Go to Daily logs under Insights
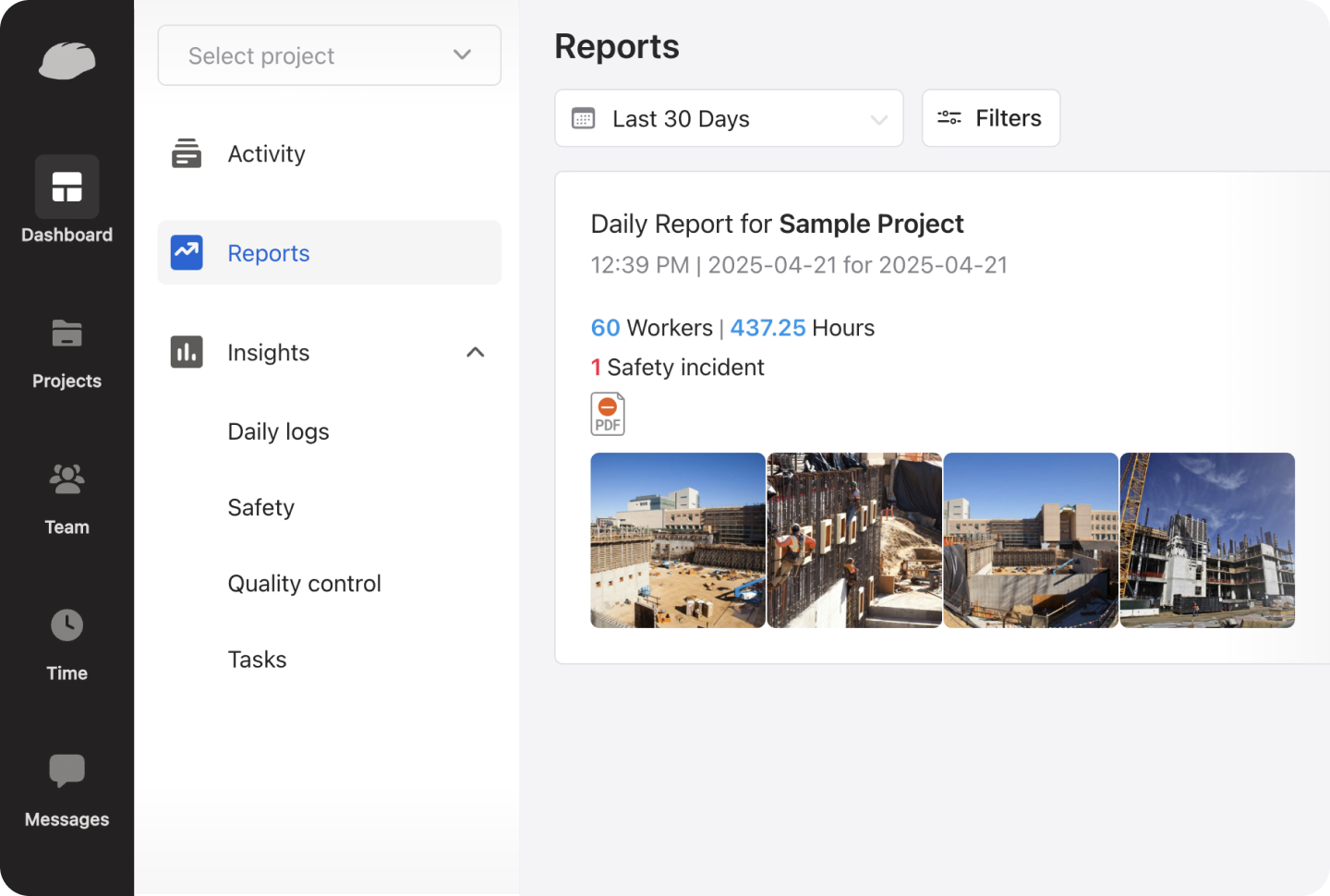The height and width of the screenshot is (896, 1330). [x=278, y=431]
